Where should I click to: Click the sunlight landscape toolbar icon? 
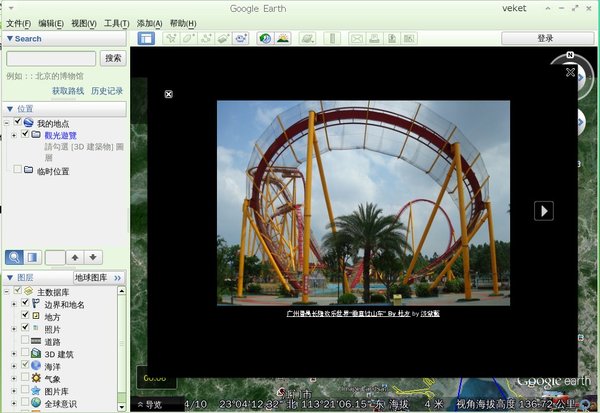(x=284, y=39)
